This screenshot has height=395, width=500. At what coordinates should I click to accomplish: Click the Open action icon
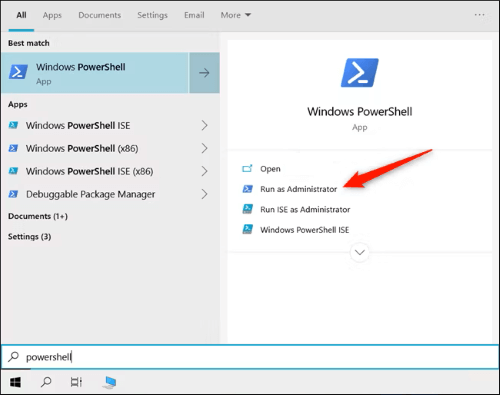pyautogui.click(x=247, y=169)
